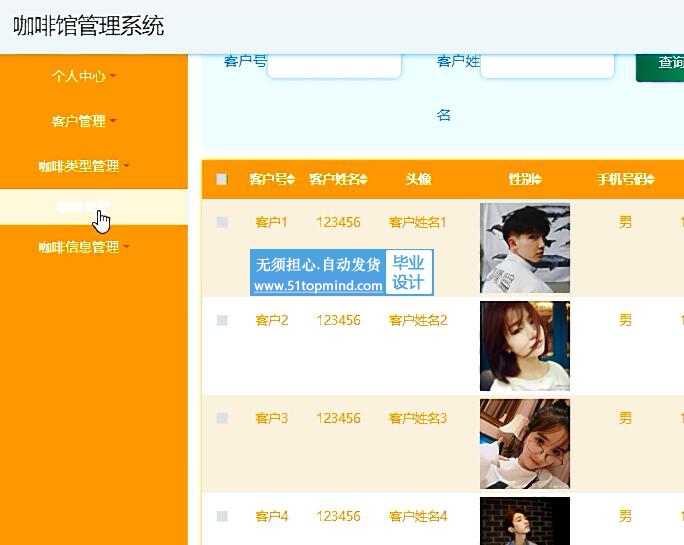684x545 pixels.
Task: Click the 客户姓名 search input field
Action: click(547, 66)
